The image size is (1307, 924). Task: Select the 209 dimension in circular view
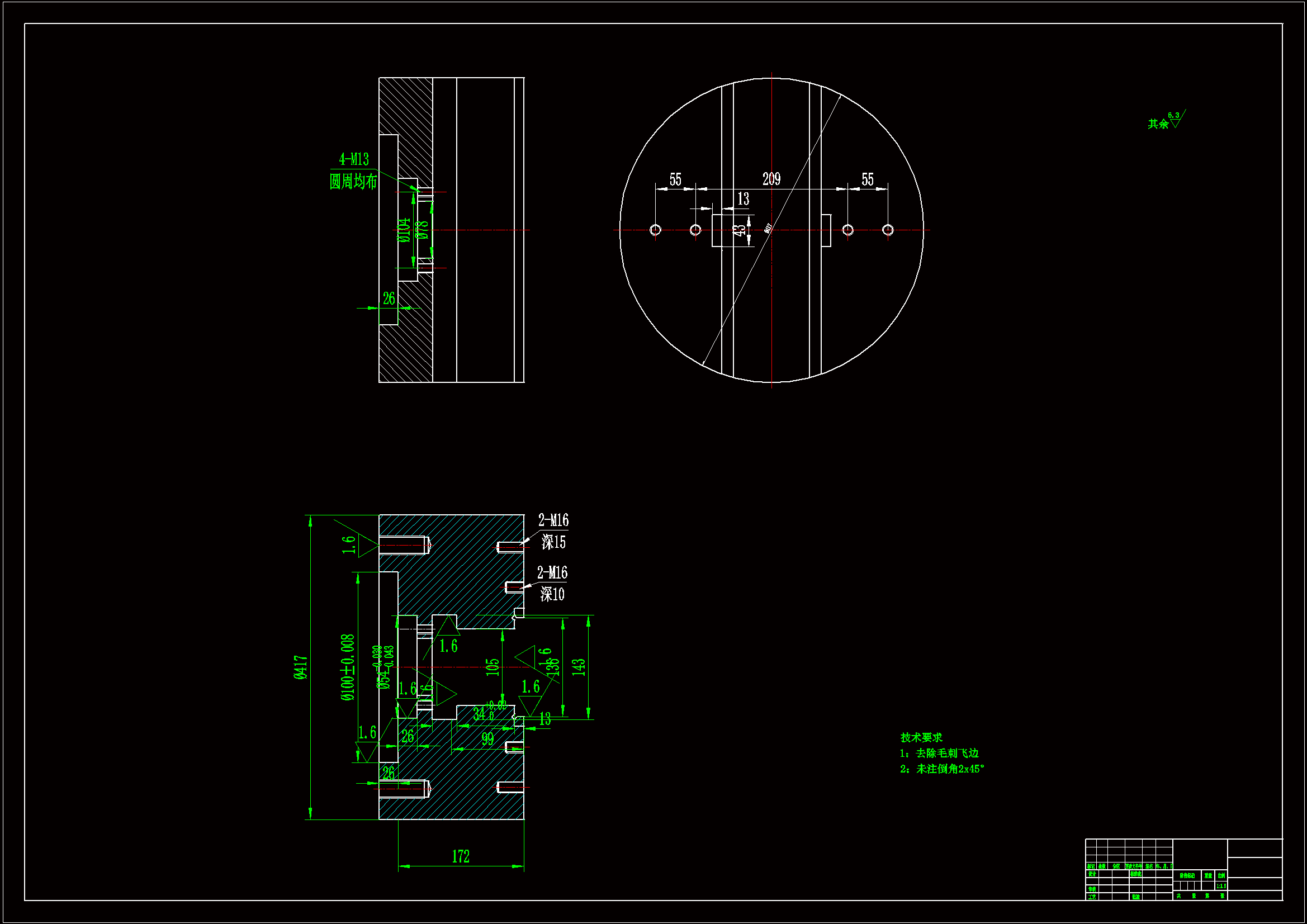coord(771,179)
